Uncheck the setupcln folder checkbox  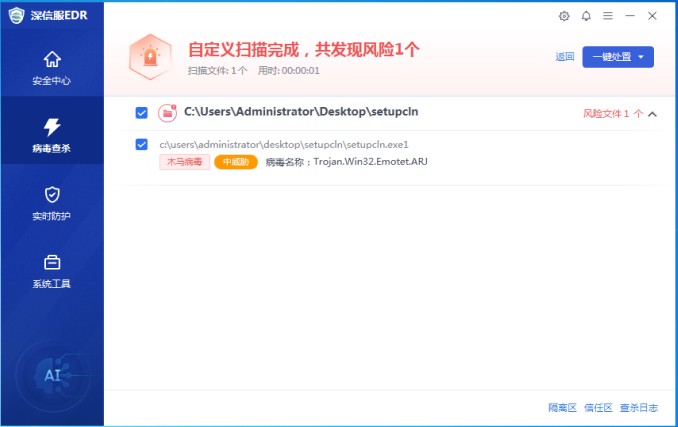(x=141, y=113)
